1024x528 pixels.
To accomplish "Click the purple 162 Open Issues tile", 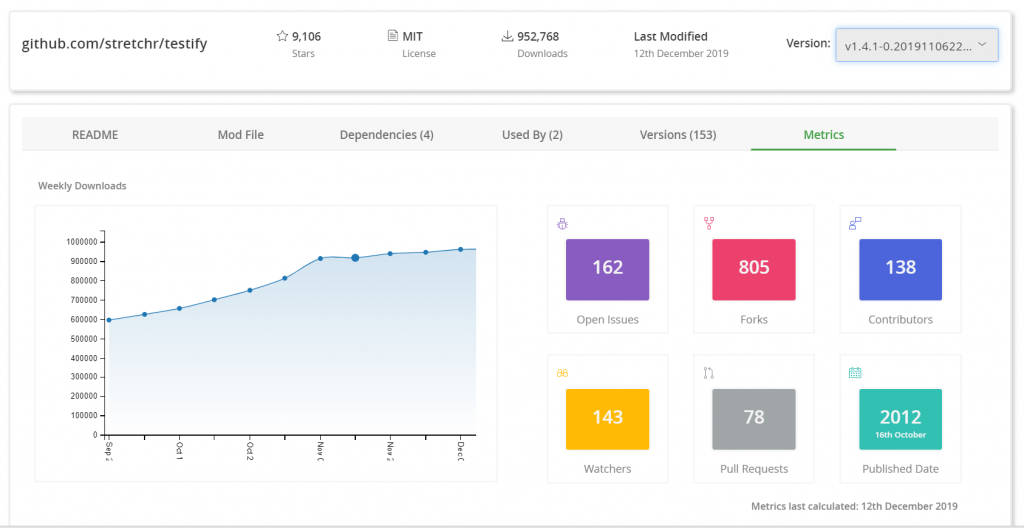I will click(x=607, y=269).
